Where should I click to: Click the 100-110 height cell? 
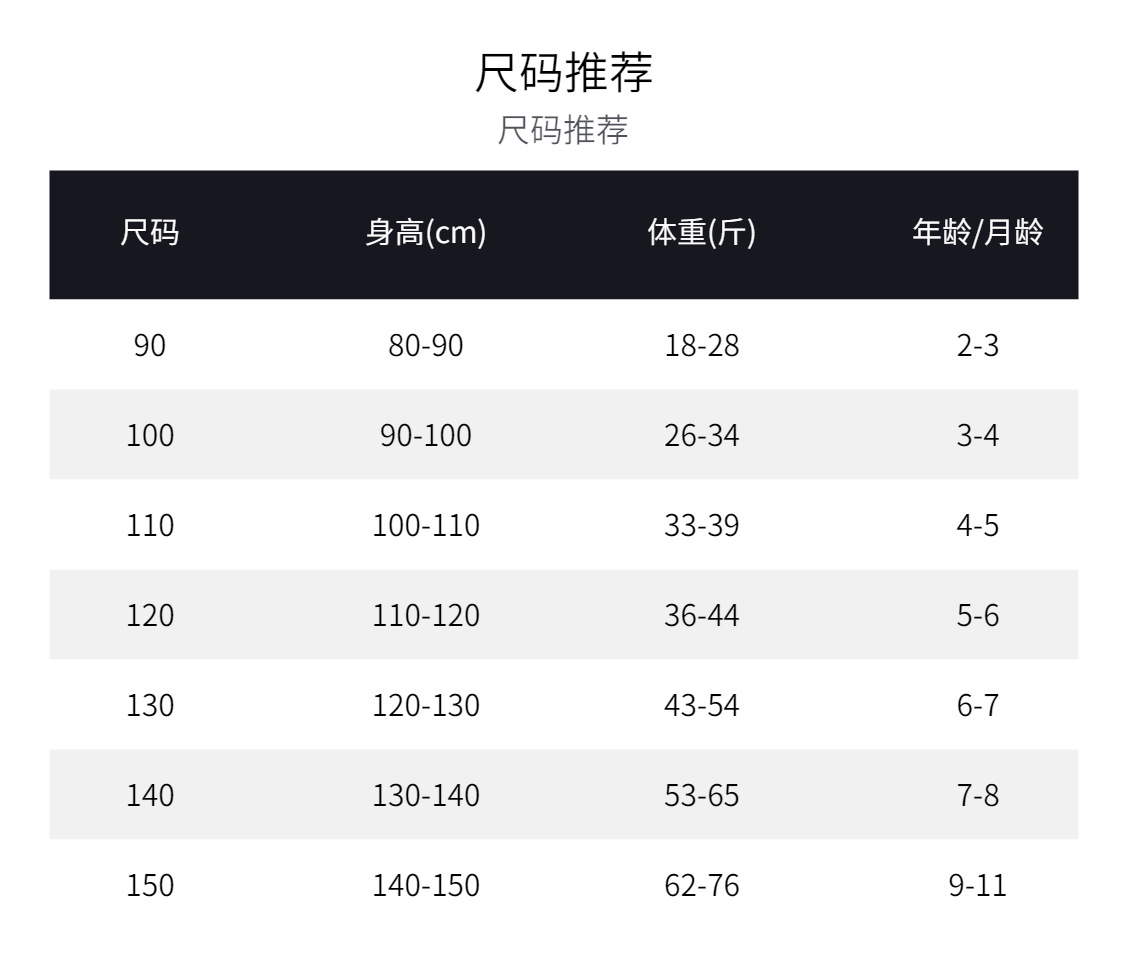[x=426, y=525]
